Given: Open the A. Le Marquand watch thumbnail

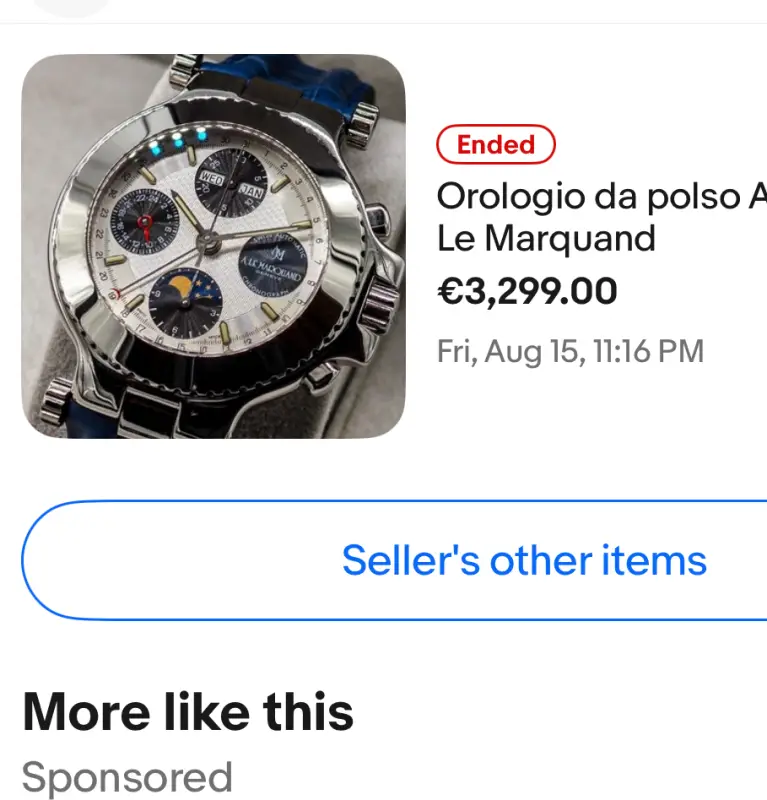Looking at the screenshot, I should tap(213, 246).
